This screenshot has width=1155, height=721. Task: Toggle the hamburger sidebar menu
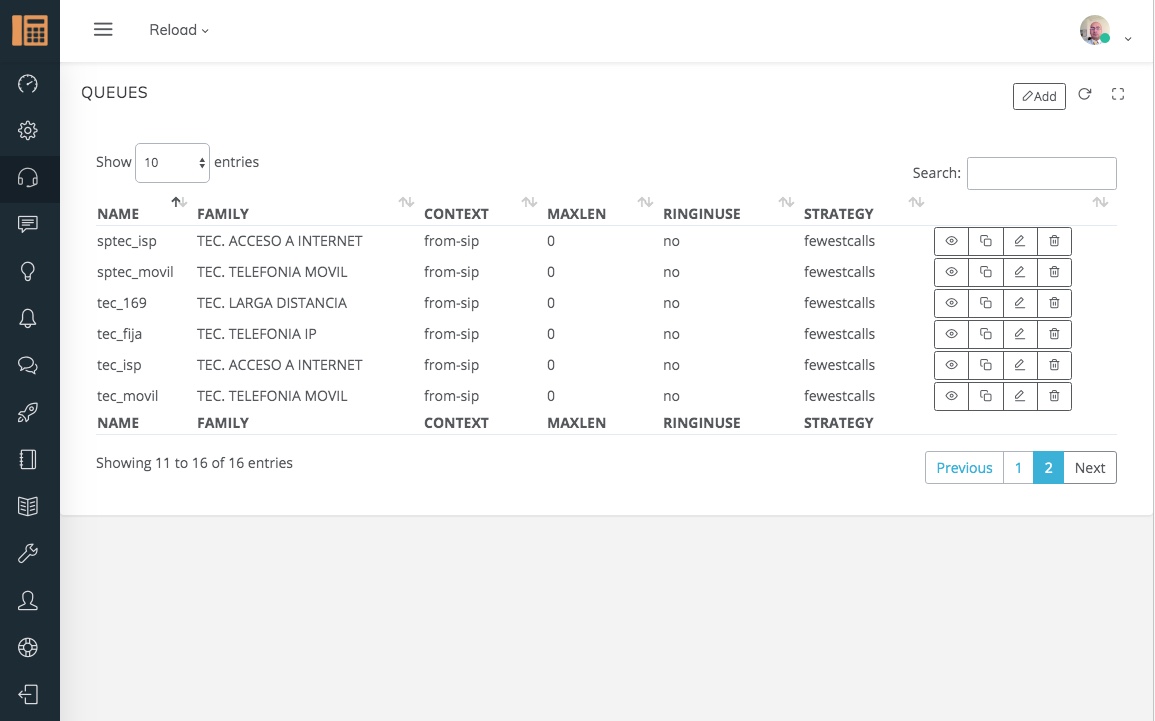[x=103, y=30]
